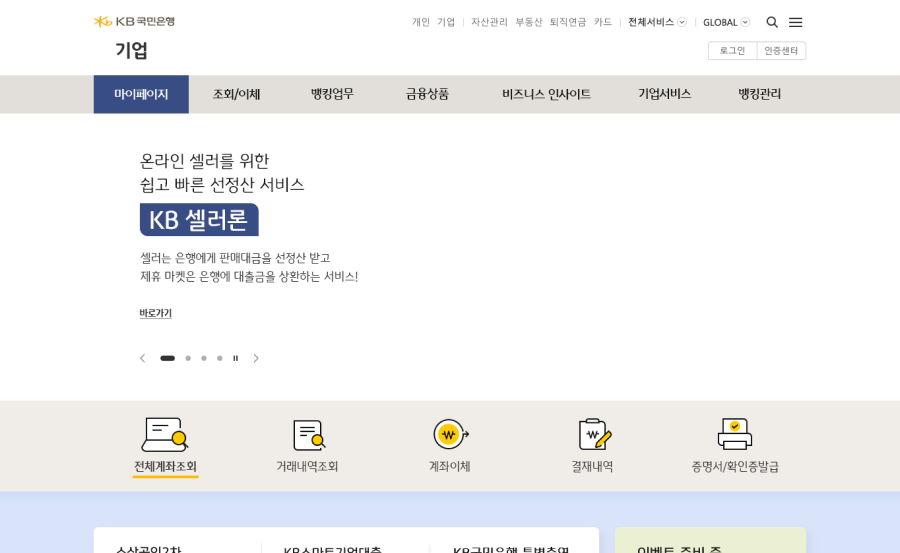Pause the banner carousel autoplay
The height and width of the screenshot is (553, 900).
[x=236, y=358]
